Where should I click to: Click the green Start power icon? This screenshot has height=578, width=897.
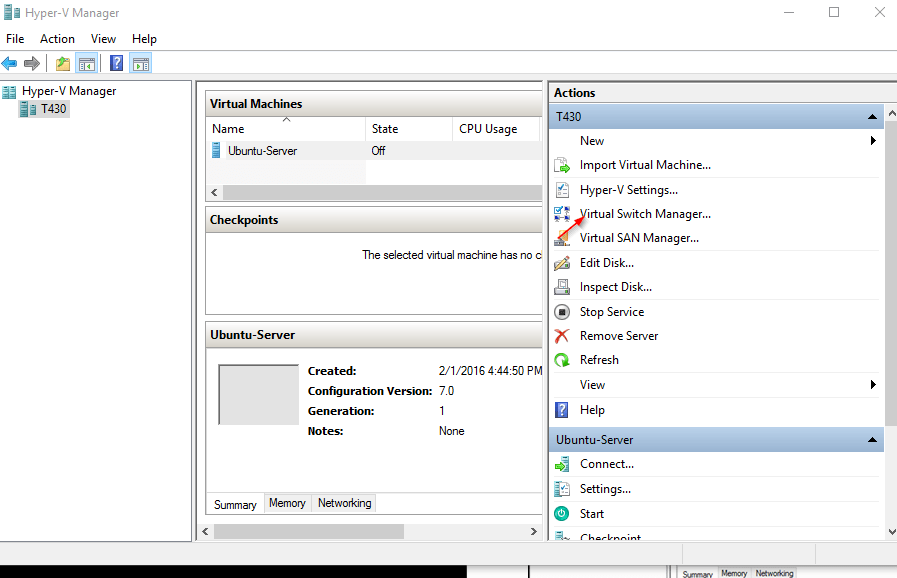[x=562, y=514]
